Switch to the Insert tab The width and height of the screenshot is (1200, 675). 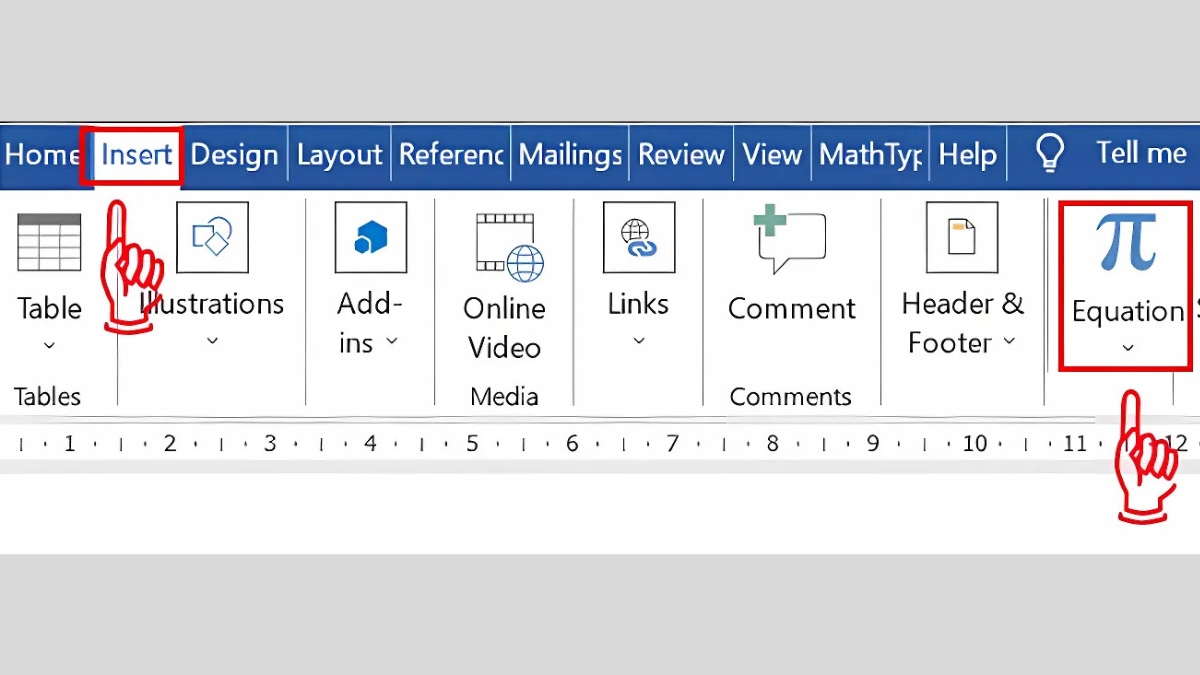136,155
